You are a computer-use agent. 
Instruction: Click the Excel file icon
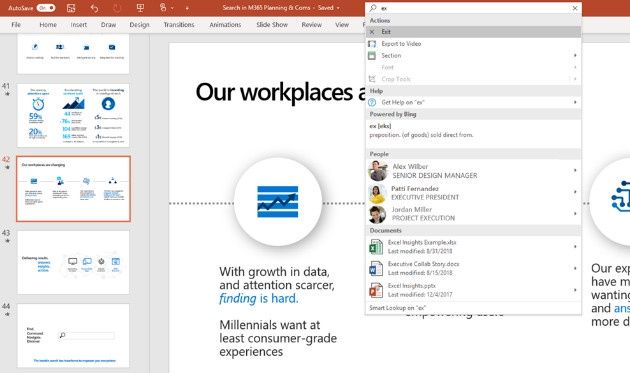pyautogui.click(x=376, y=247)
